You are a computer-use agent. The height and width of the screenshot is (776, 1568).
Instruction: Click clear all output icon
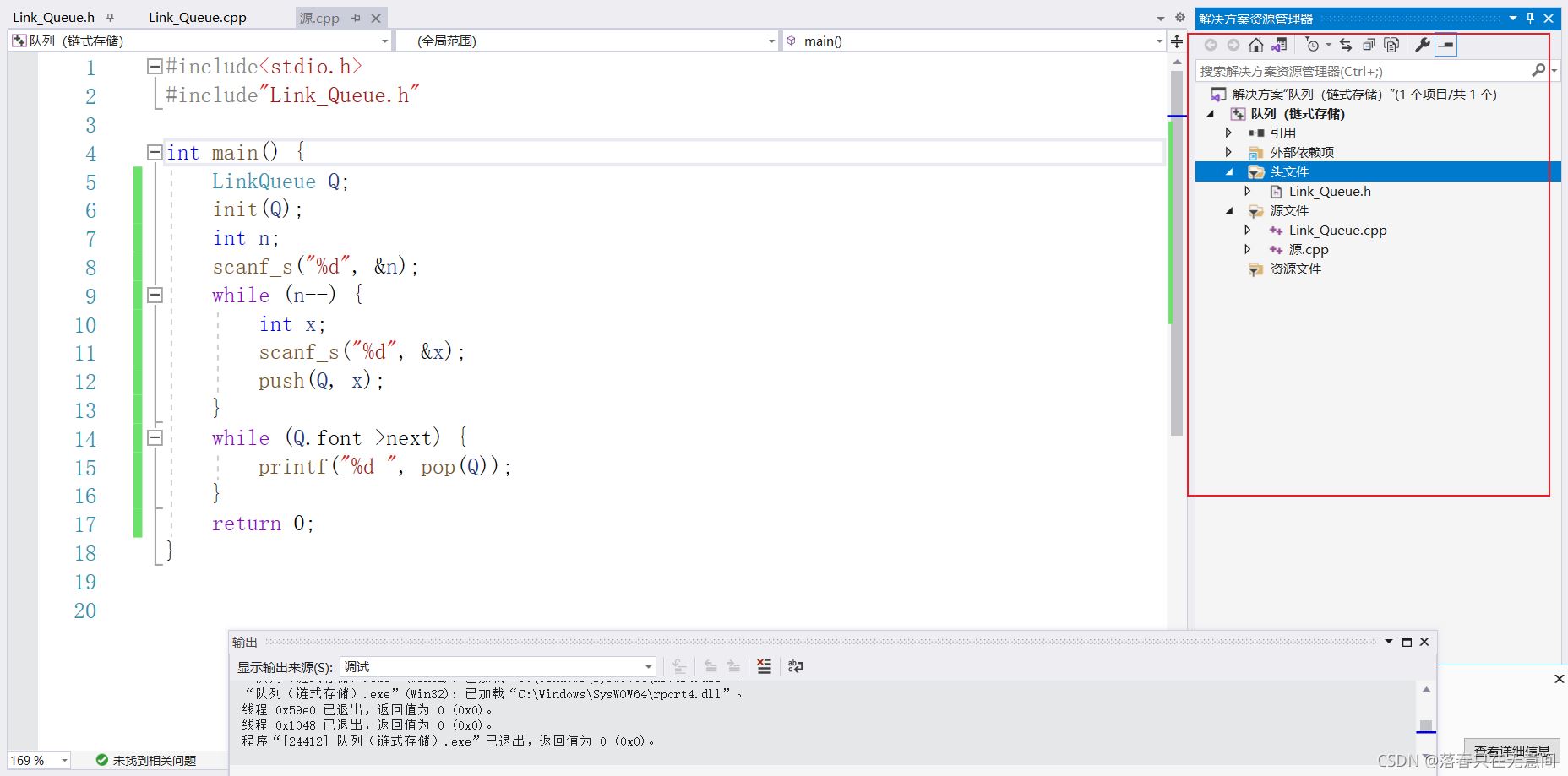pyautogui.click(x=764, y=666)
